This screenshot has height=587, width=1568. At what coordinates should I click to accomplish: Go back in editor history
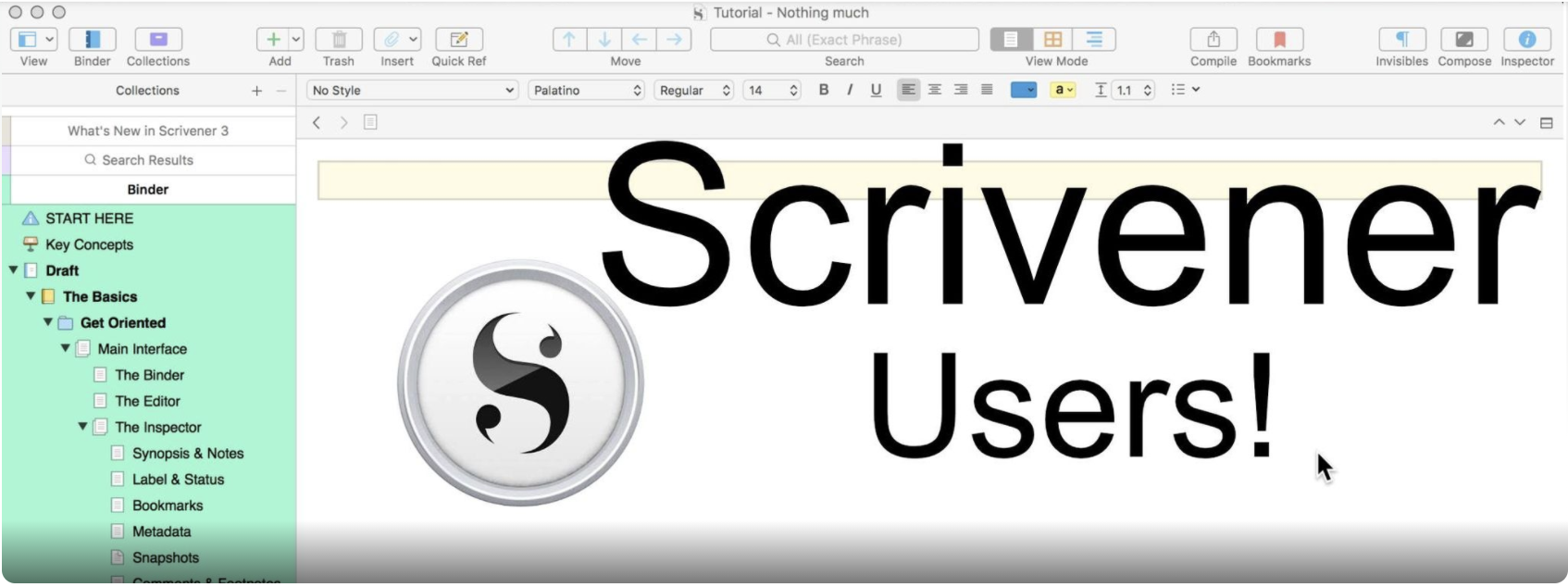tap(317, 122)
